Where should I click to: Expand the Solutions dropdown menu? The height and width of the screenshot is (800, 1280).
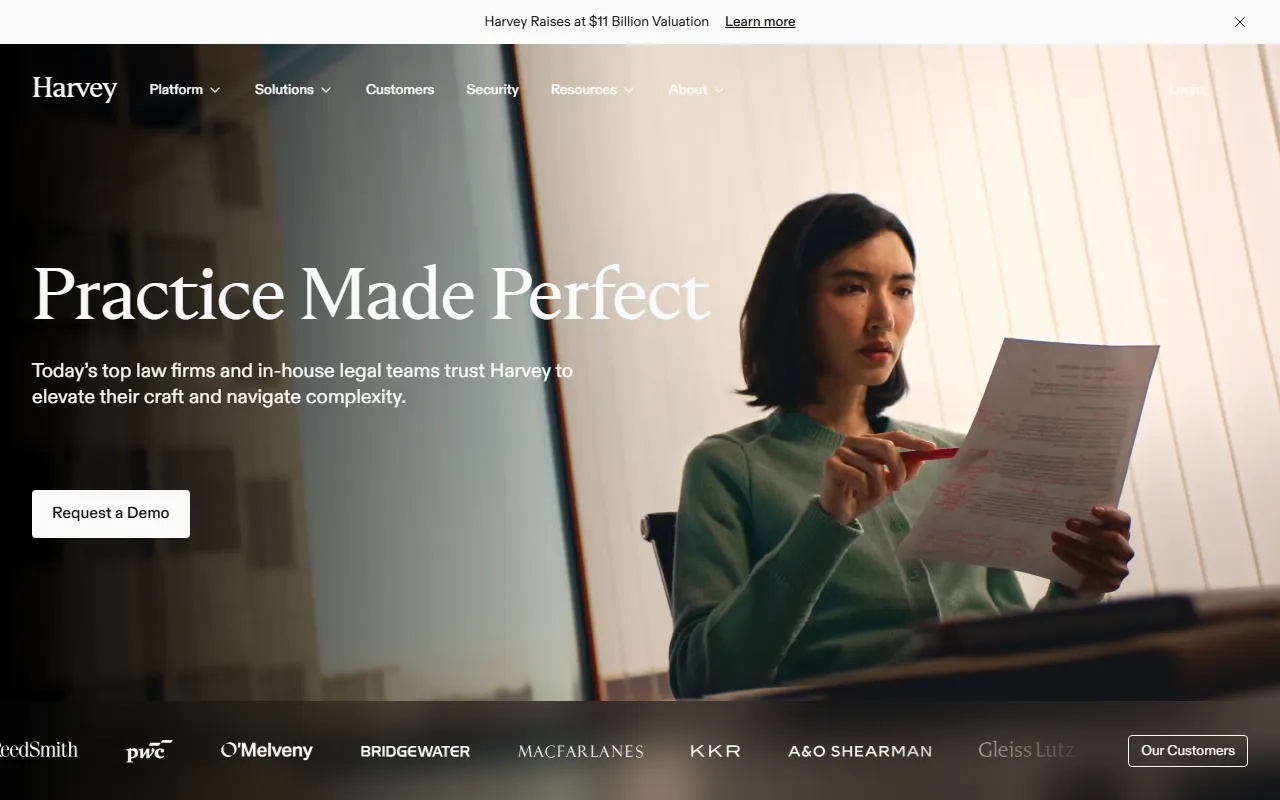coord(293,89)
